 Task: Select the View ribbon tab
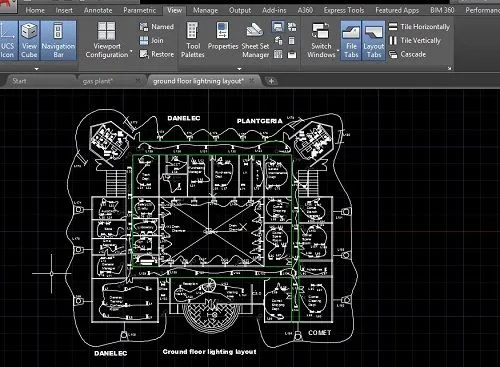tap(175, 10)
